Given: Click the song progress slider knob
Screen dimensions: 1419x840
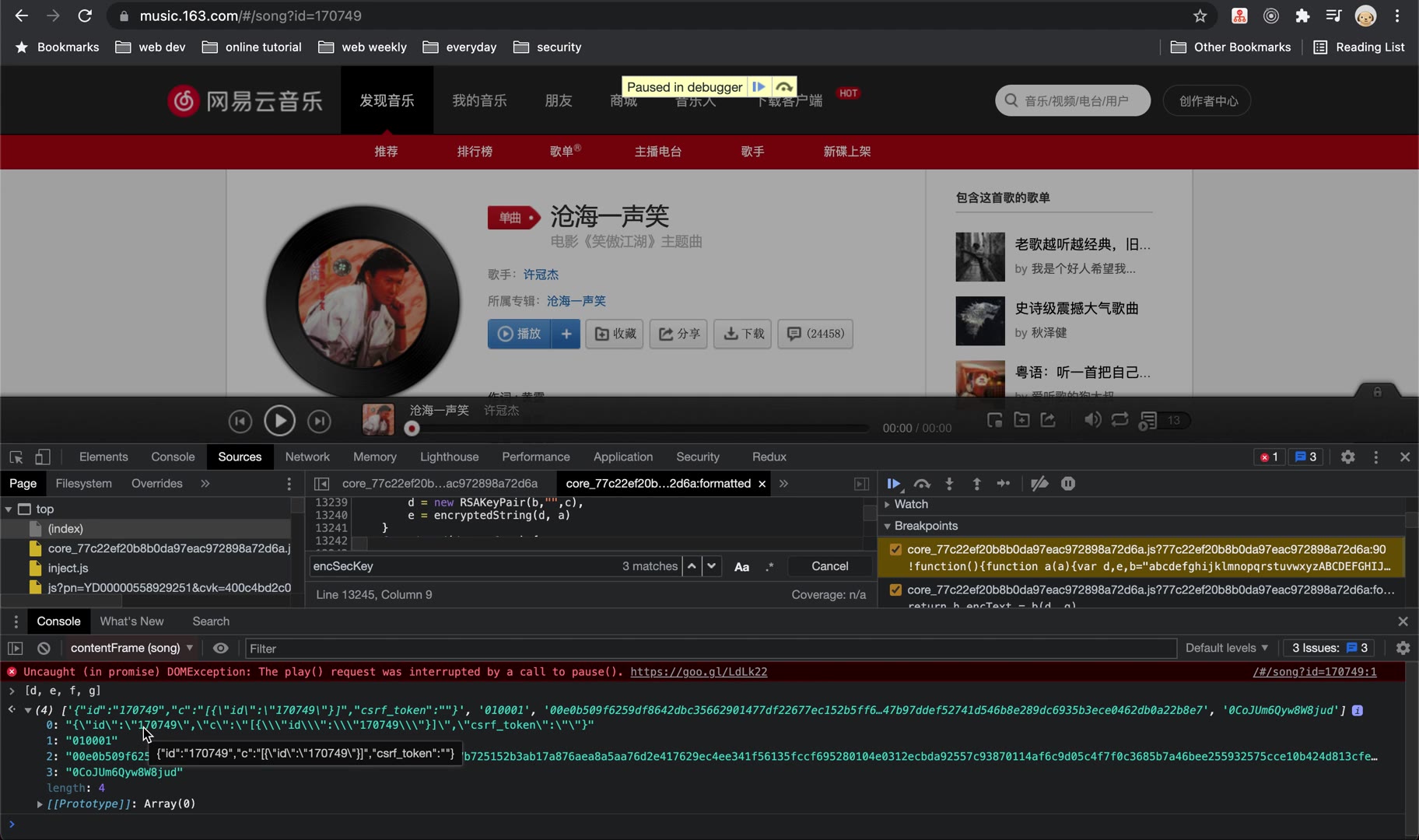Looking at the screenshot, I should [412, 429].
